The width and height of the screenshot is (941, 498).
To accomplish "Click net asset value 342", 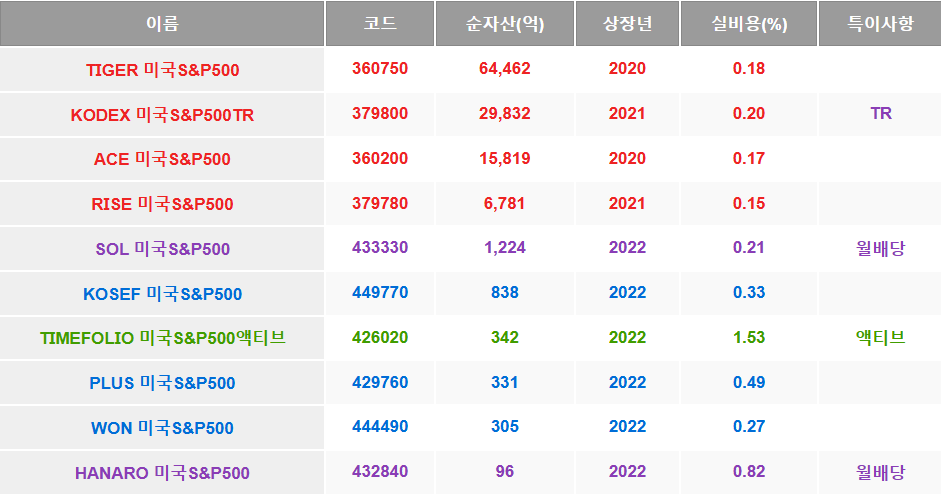I will (x=505, y=337).
